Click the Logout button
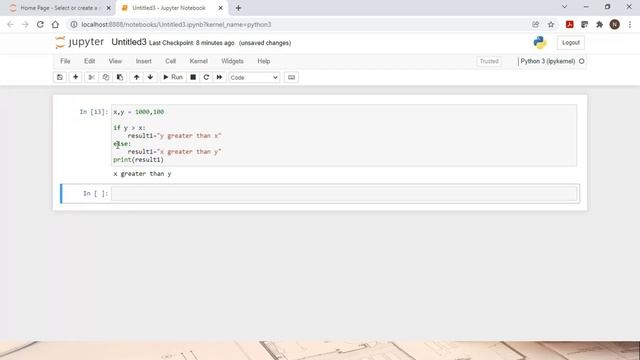 pyautogui.click(x=571, y=42)
